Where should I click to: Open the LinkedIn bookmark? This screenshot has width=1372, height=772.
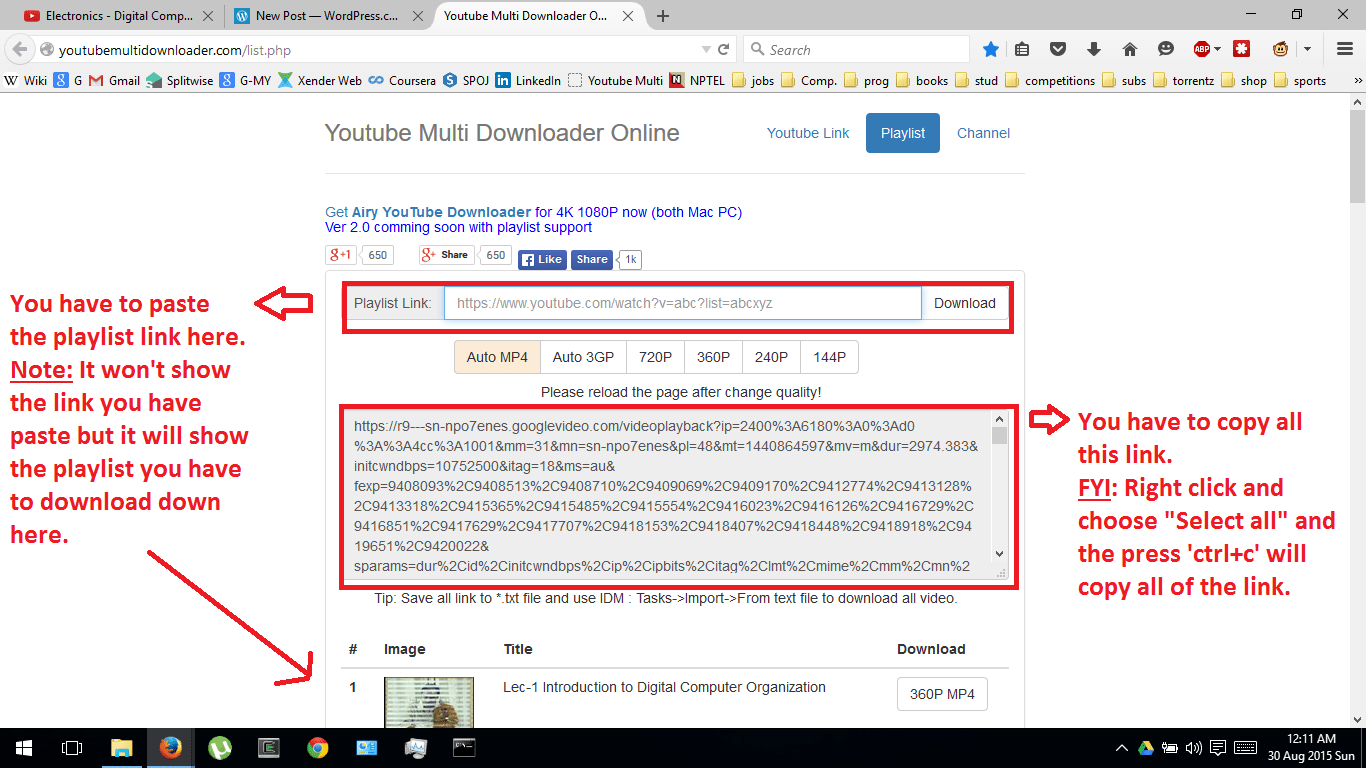point(528,81)
